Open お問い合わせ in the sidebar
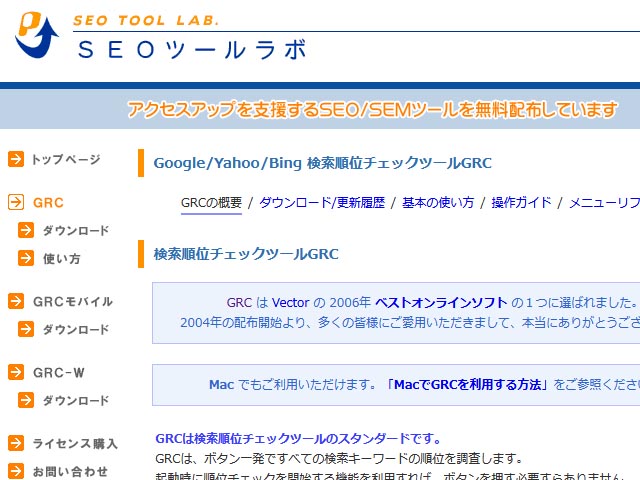Viewport: 640px width, 480px height. click(70, 471)
